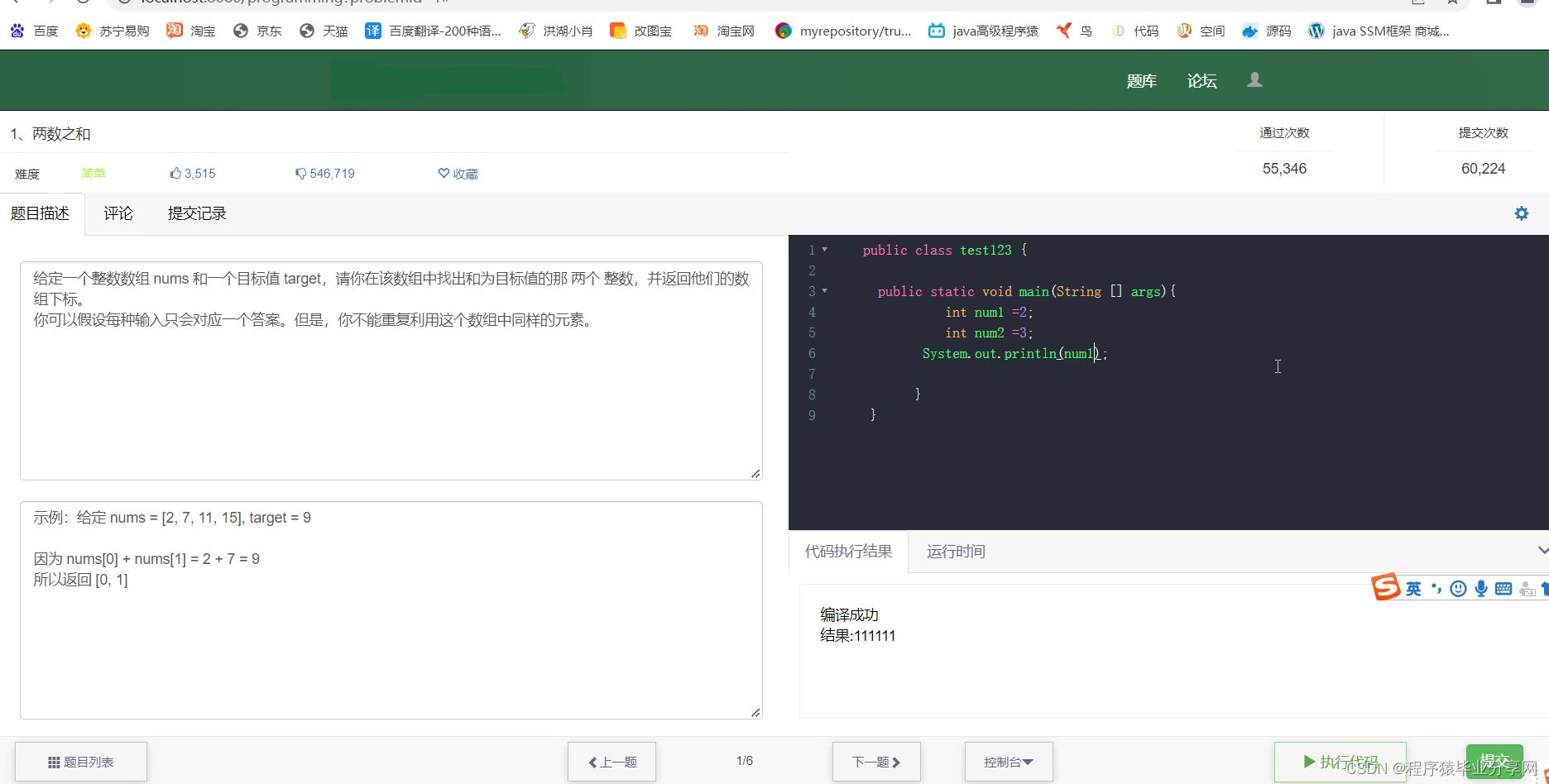Open the 天猫 bookmark
This screenshot has height=784, width=1549.
coord(324,31)
